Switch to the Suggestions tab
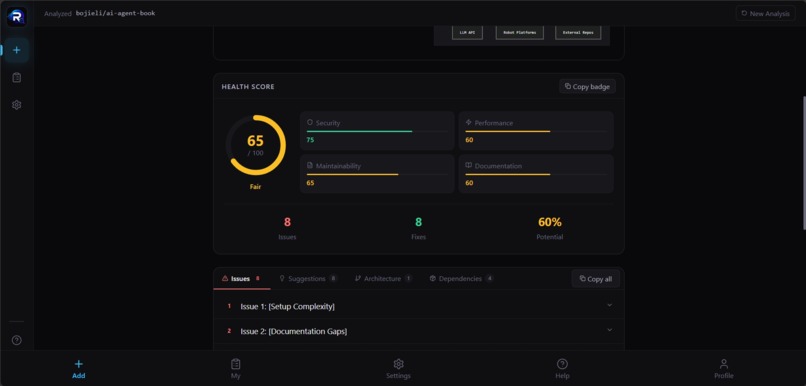Viewport: 806px width, 386px height. [x=308, y=279]
